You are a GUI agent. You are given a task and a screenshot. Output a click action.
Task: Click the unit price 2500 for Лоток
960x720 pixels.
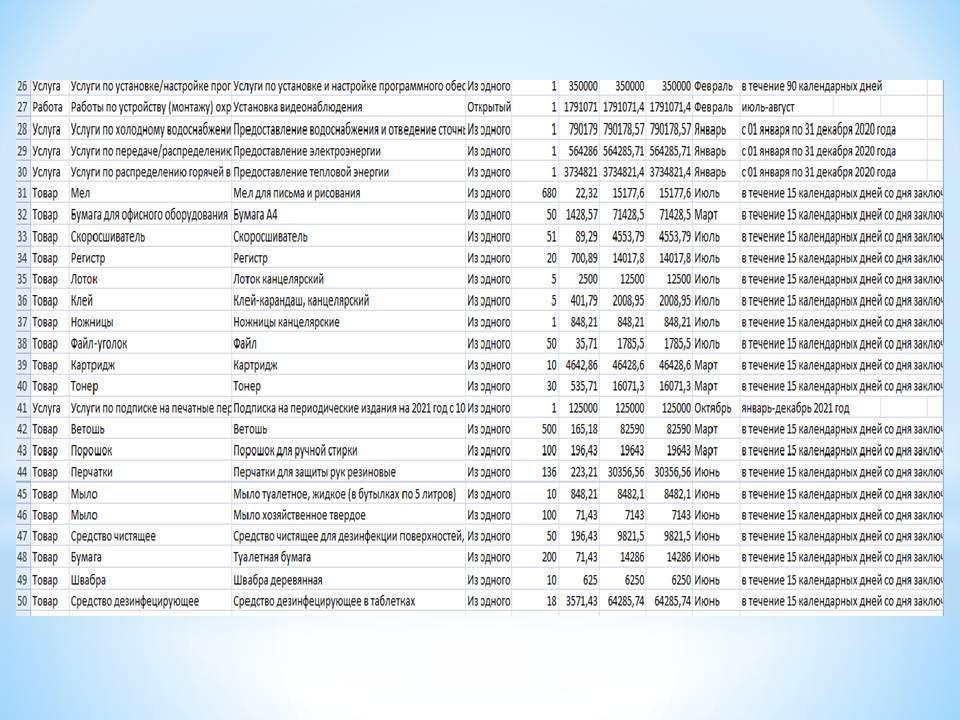coord(588,279)
